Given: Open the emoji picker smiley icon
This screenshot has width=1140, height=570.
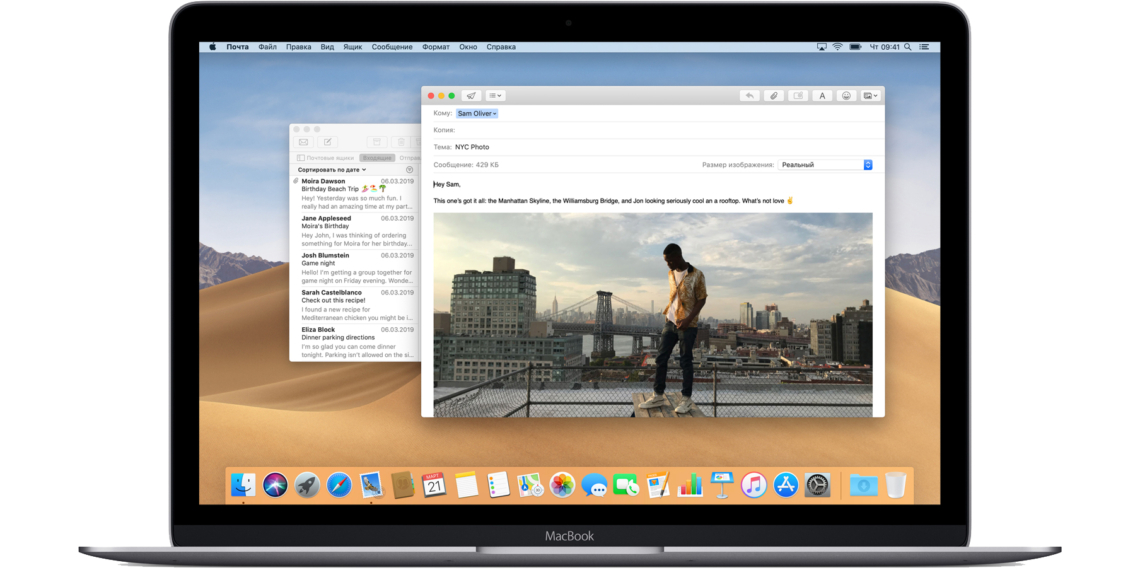Looking at the screenshot, I should click(x=846, y=96).
